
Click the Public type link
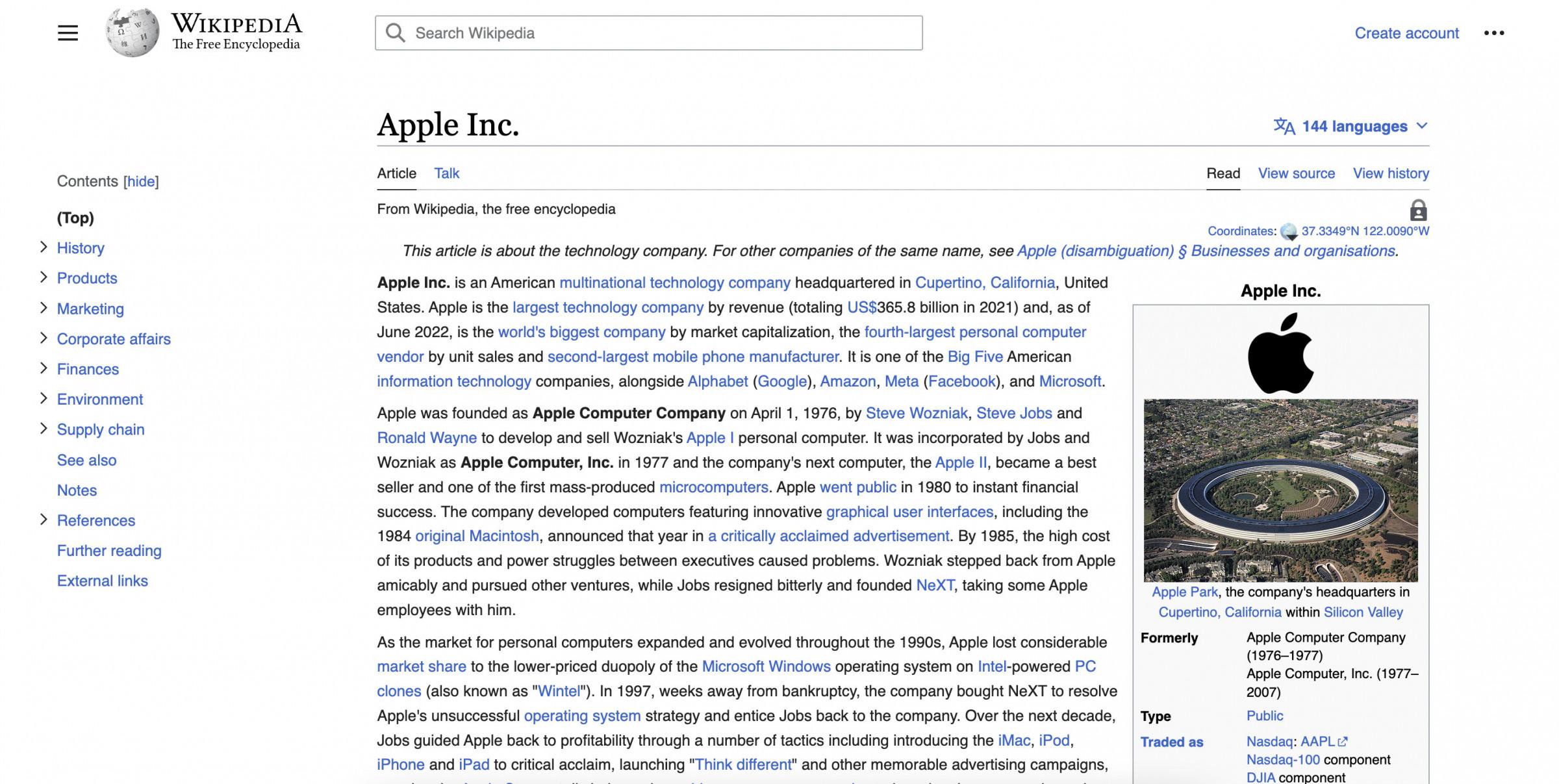[1265, 716]
